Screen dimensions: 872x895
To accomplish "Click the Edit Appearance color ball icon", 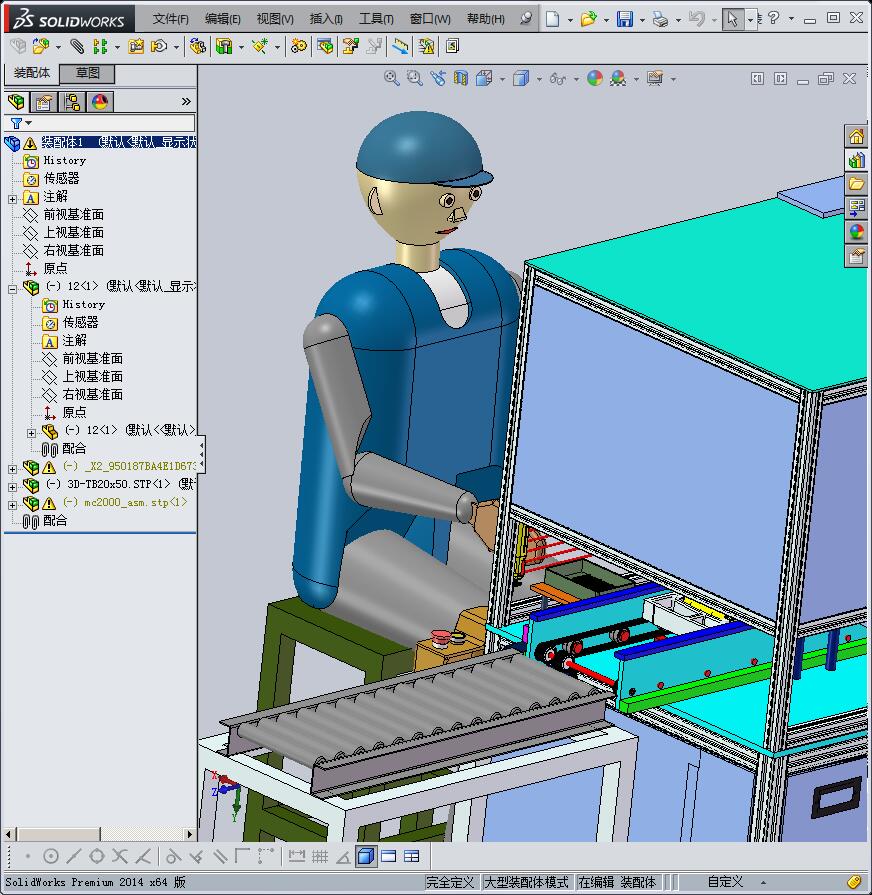I will [595, 78].
